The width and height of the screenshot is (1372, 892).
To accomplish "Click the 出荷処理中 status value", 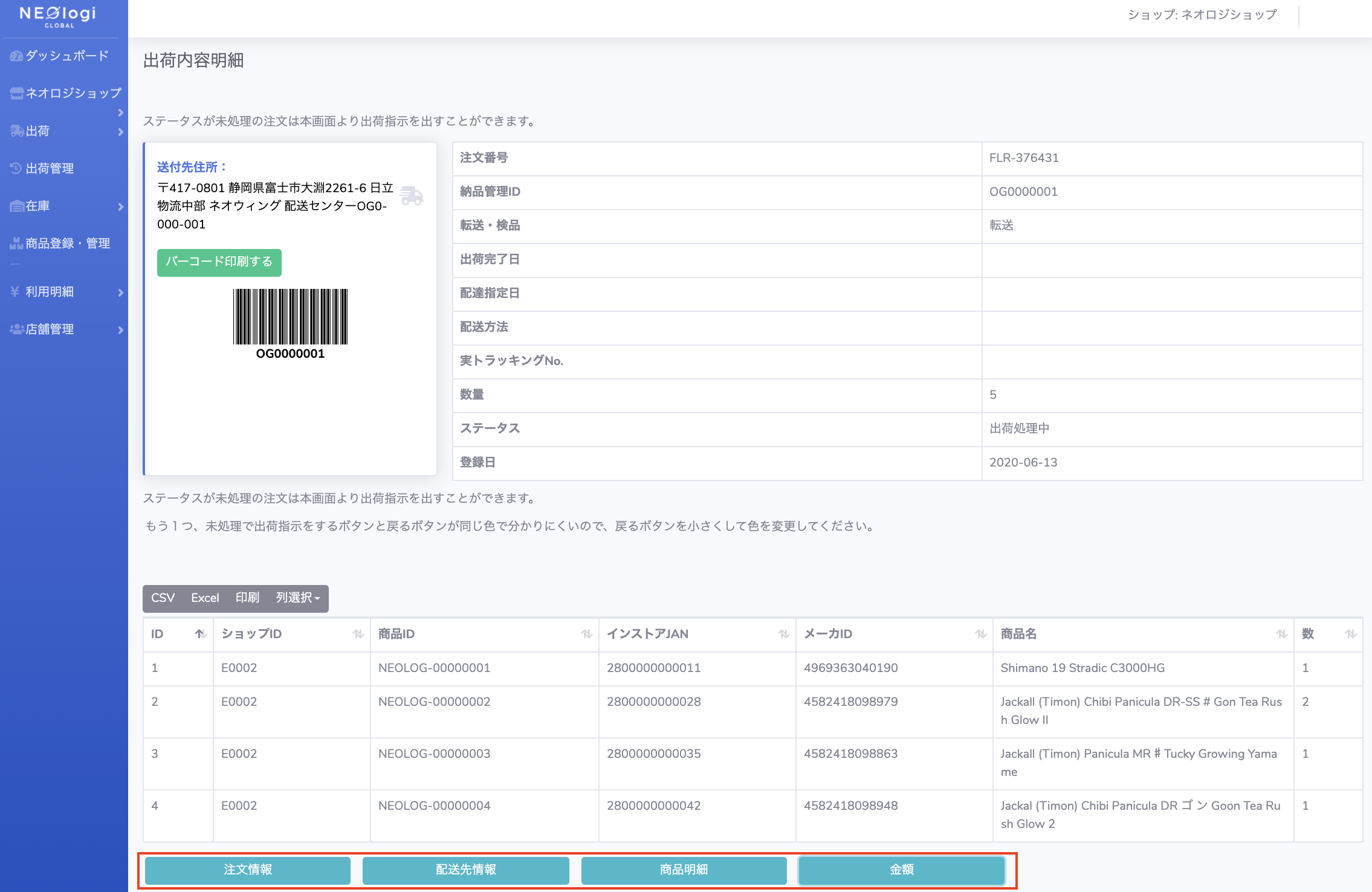I will tap(1020, 429).
